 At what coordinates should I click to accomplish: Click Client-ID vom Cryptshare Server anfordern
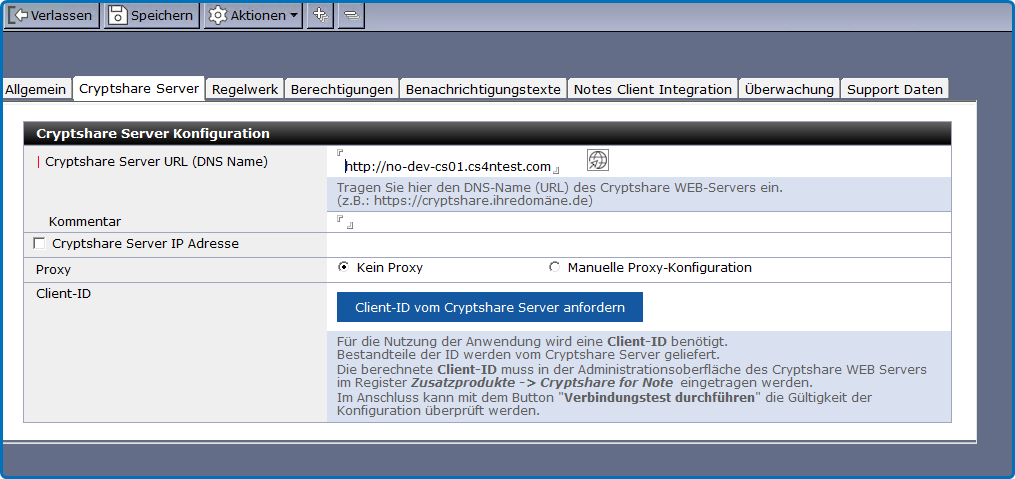(489, 307)
